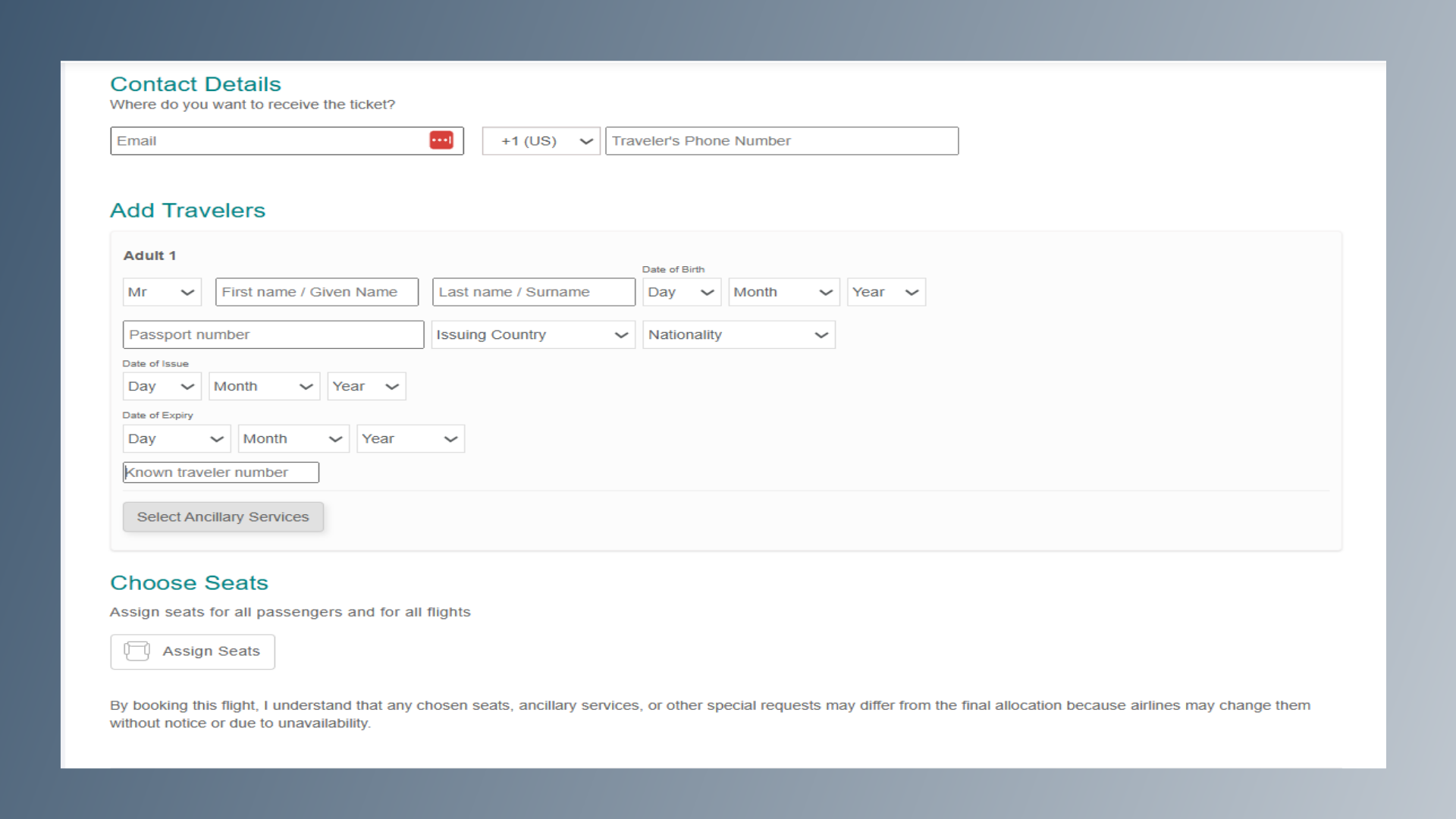1456x819 pixels.
Task: Open Date of Issue Month dropdown
Action: [x=264, y=386]
